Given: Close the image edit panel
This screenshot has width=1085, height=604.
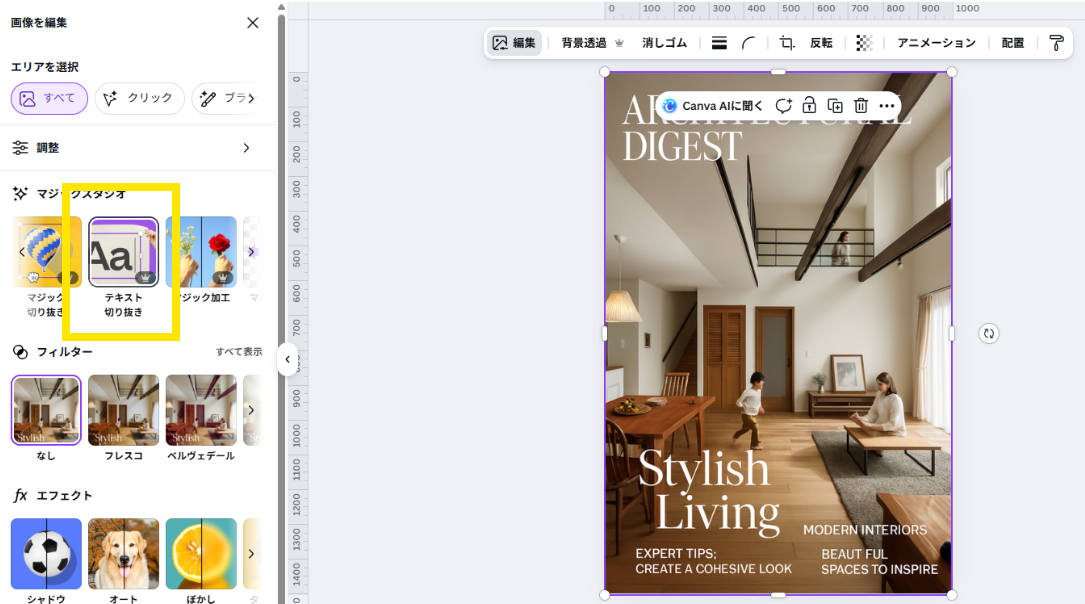Looking at the screenshot, I should [252, 23].
